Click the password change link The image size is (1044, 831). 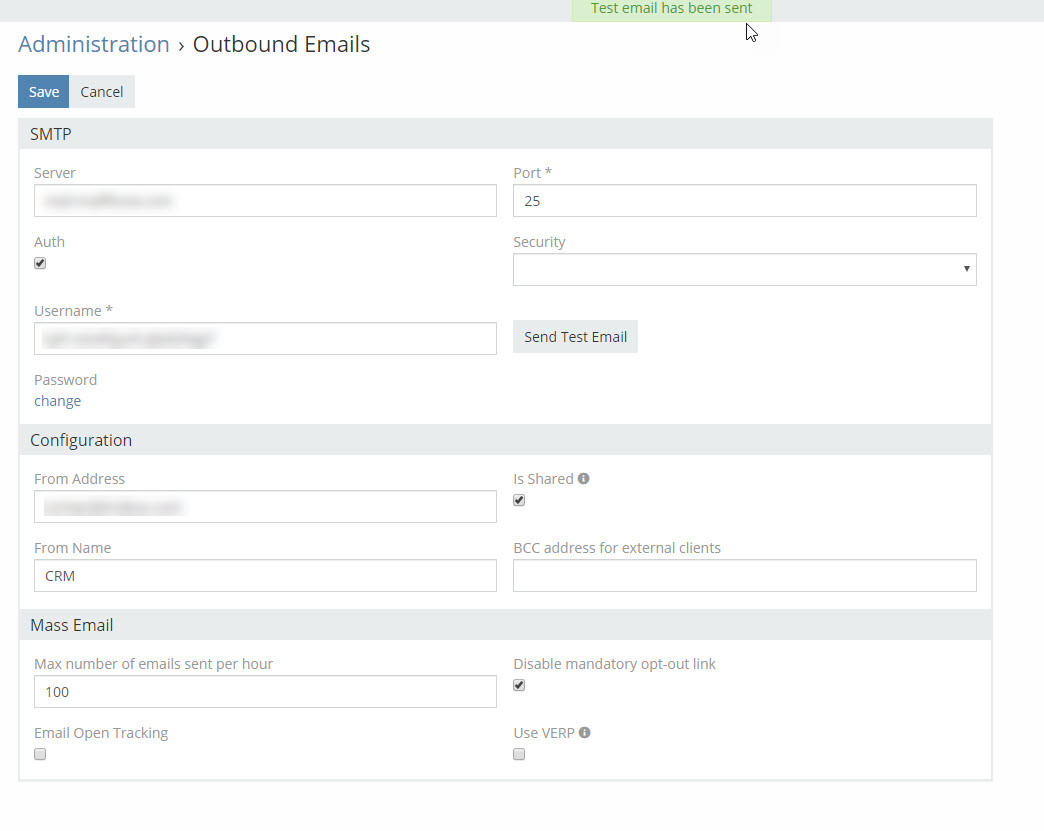pyautogui.click(x=57, y=401)
